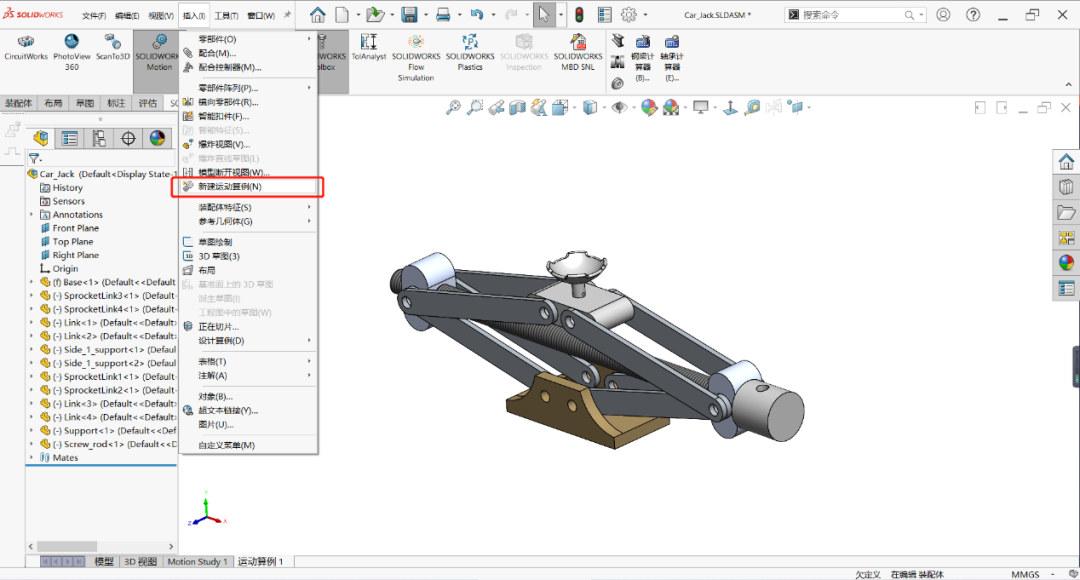Open the Motion Study 1 tab
Viewport: 1080px width, 580px height.
point(197,561)
